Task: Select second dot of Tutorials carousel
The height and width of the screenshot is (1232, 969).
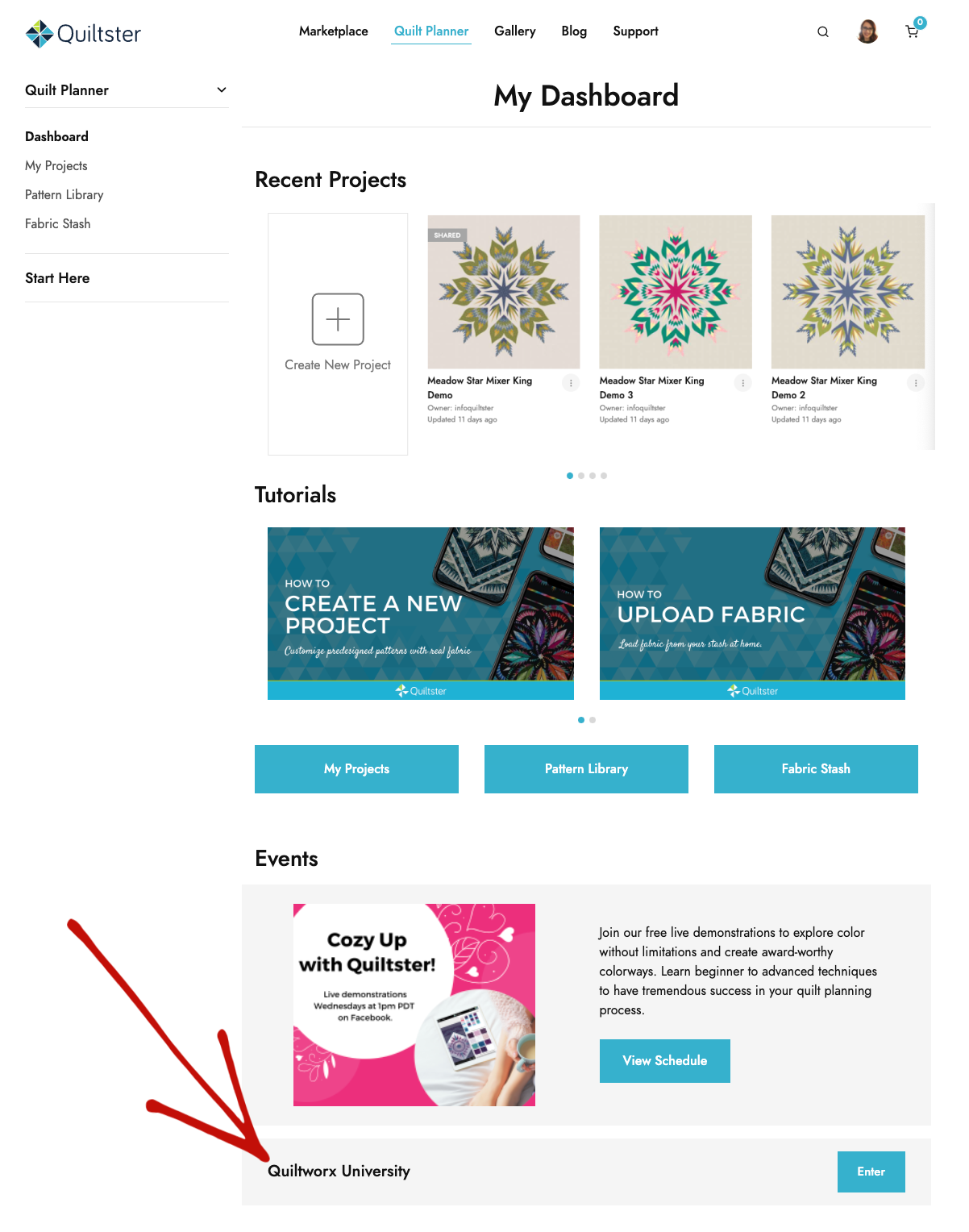Action: [593, 720]
